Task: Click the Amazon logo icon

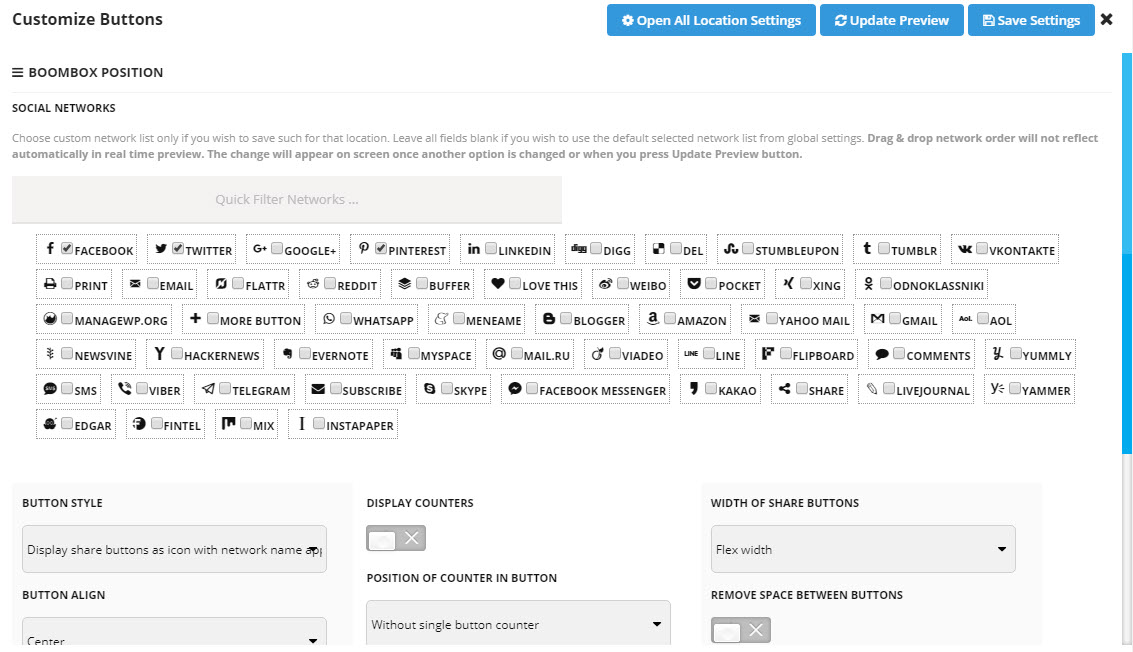Action: point(652,319)
